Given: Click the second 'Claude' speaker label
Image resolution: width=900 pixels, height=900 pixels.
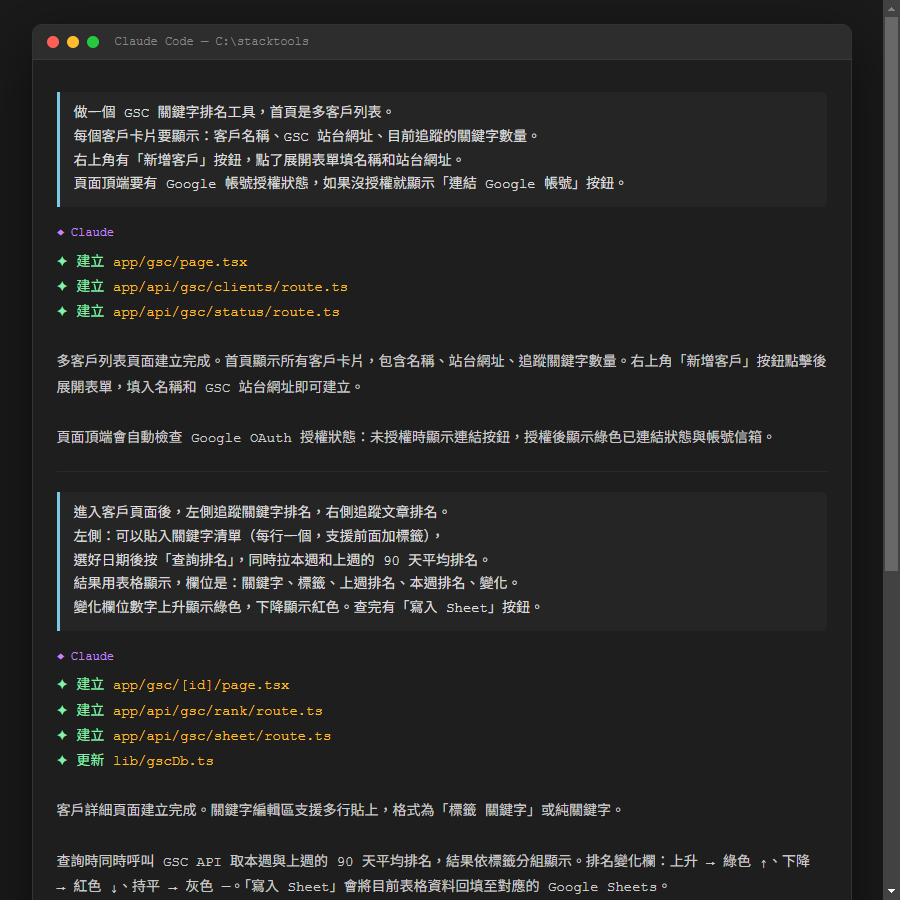Looking at the screenshot, I should point(92,656).
